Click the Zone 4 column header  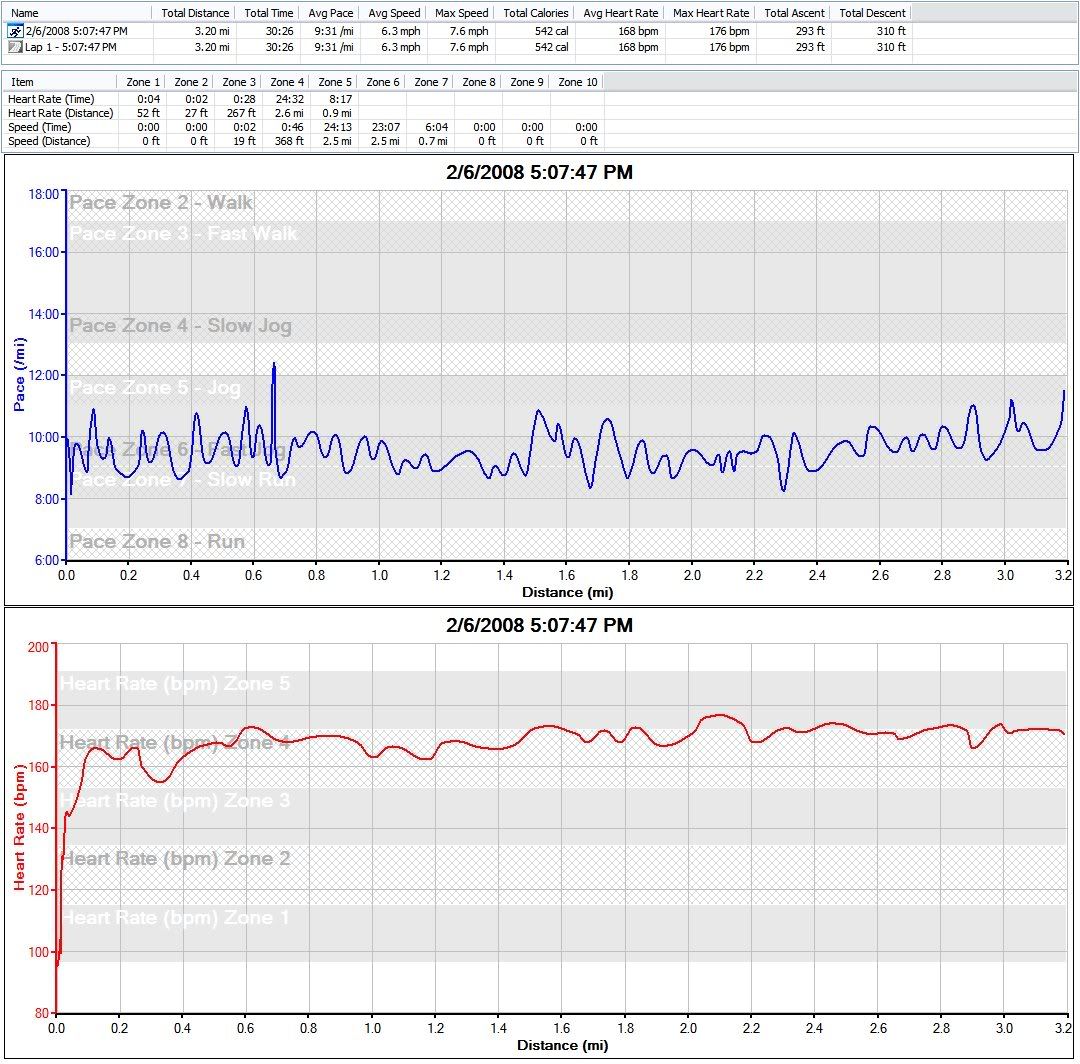(288, 82)
